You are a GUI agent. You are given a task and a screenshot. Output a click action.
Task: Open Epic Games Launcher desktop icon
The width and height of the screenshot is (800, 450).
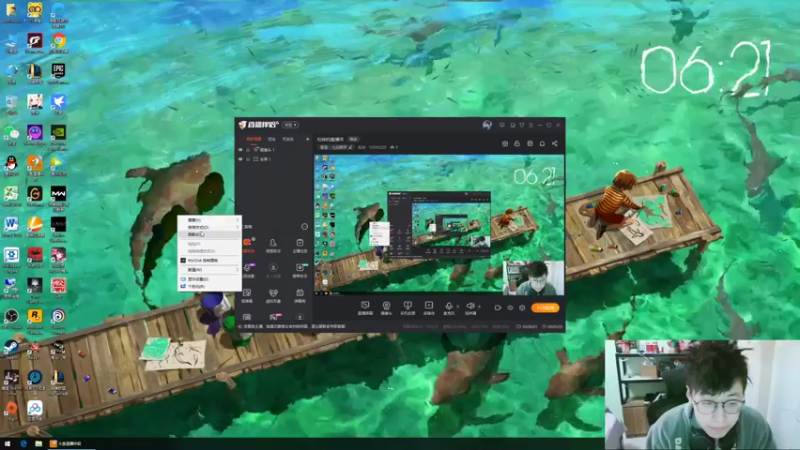pyautogui.click(x=58, y=73)
